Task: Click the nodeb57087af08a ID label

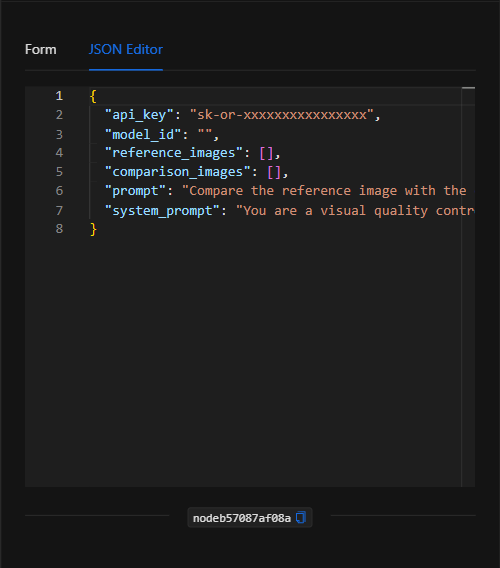Action: click(242, 518)
